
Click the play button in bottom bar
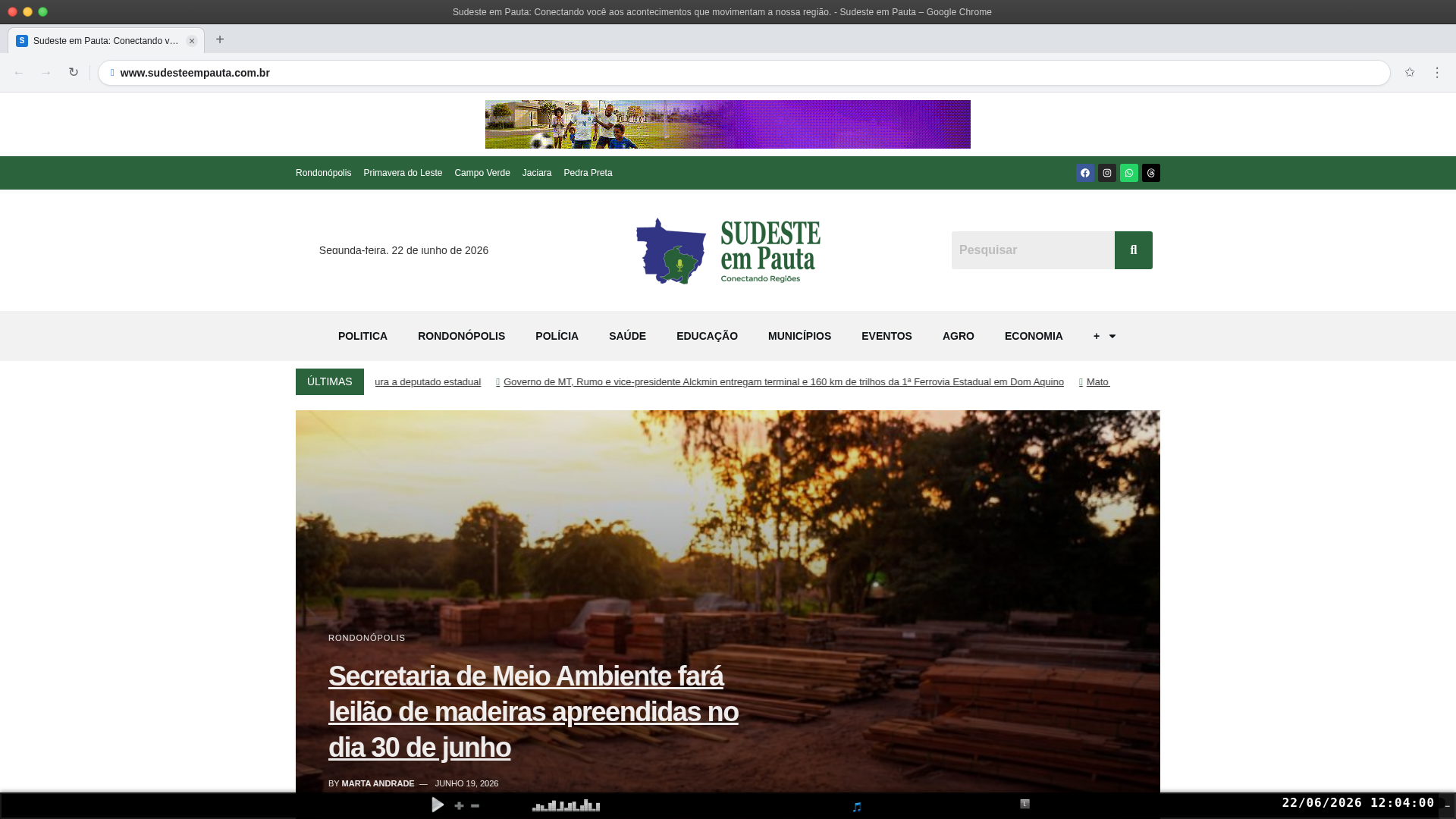click(x=438, y=805)
